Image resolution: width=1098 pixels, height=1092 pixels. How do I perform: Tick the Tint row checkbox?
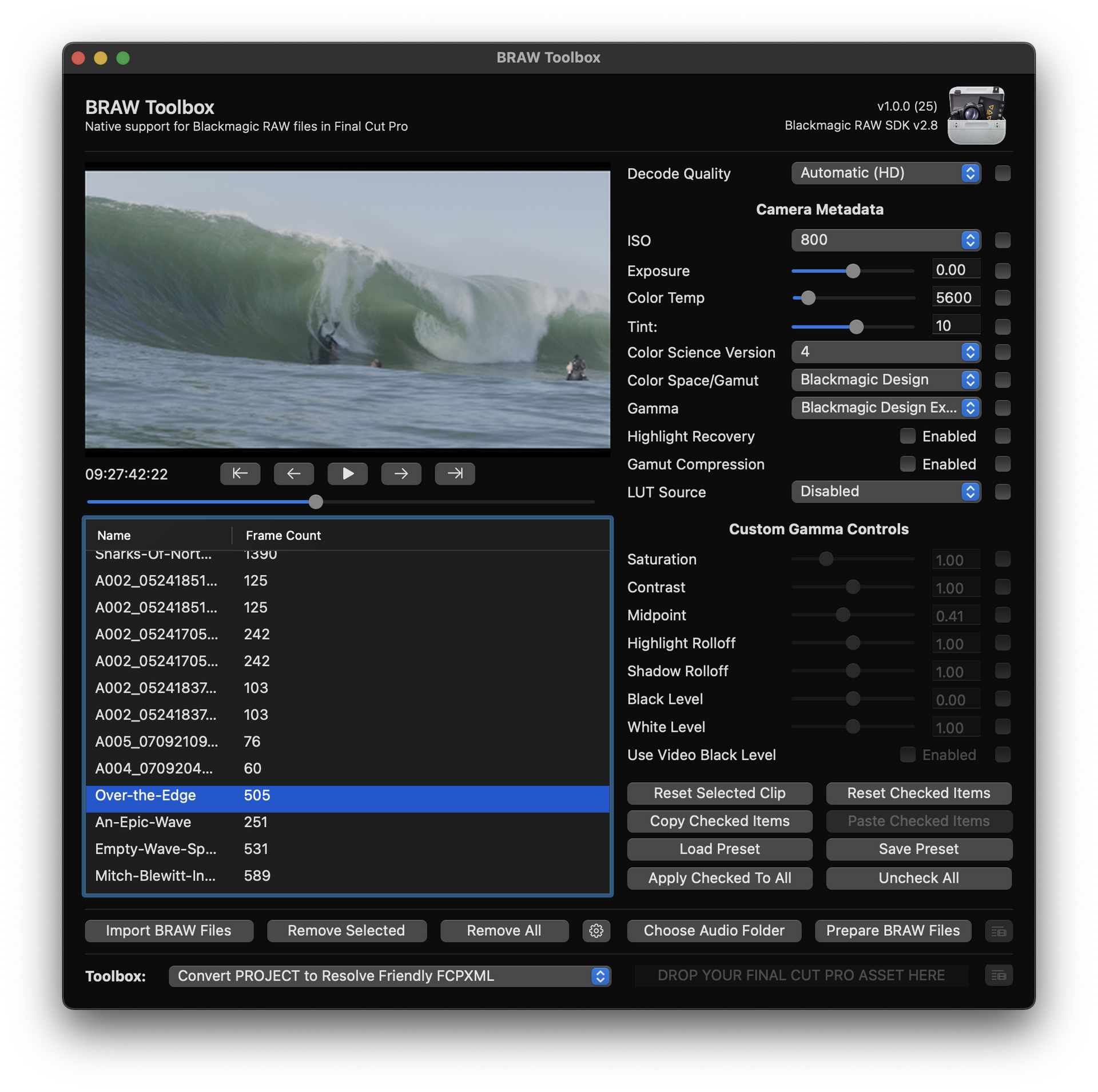tap(1002, 326)
